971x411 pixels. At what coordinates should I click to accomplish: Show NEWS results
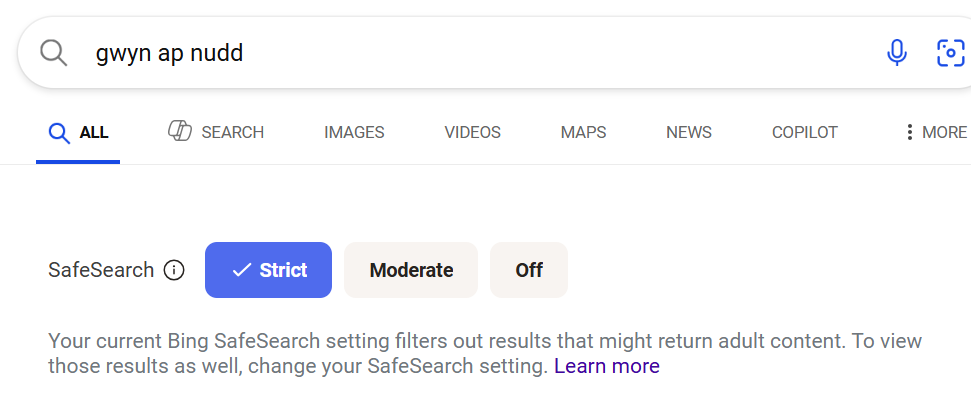689,132
